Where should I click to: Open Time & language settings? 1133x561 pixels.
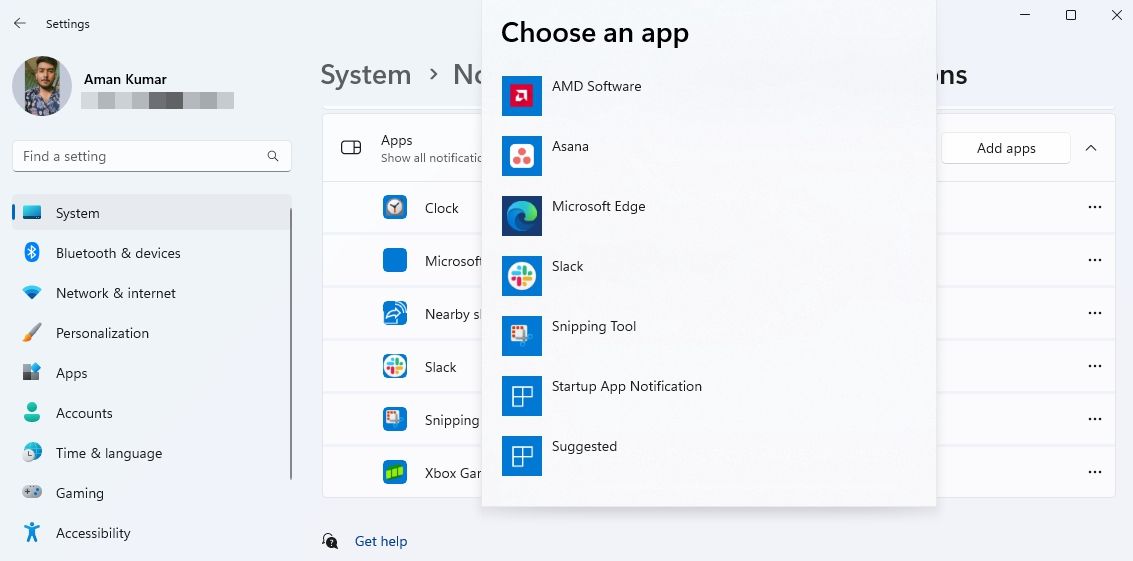click(x=152, y=453)
